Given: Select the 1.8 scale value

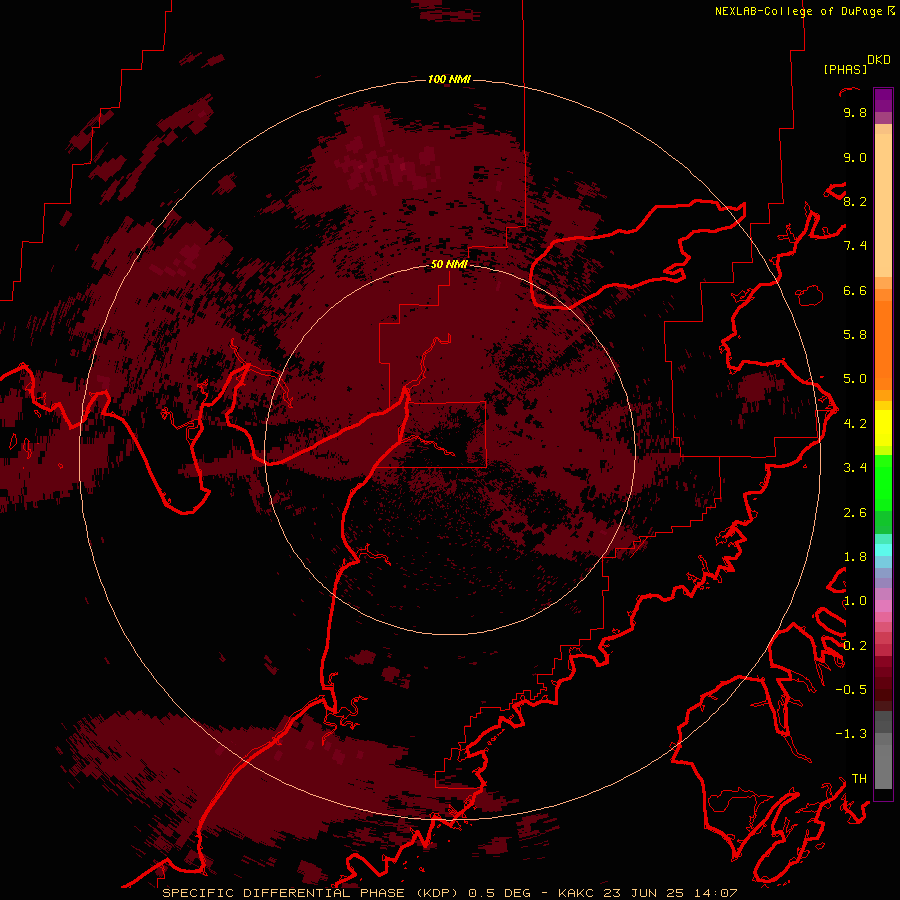Looking at the screenshot, I should coord(855,557).
